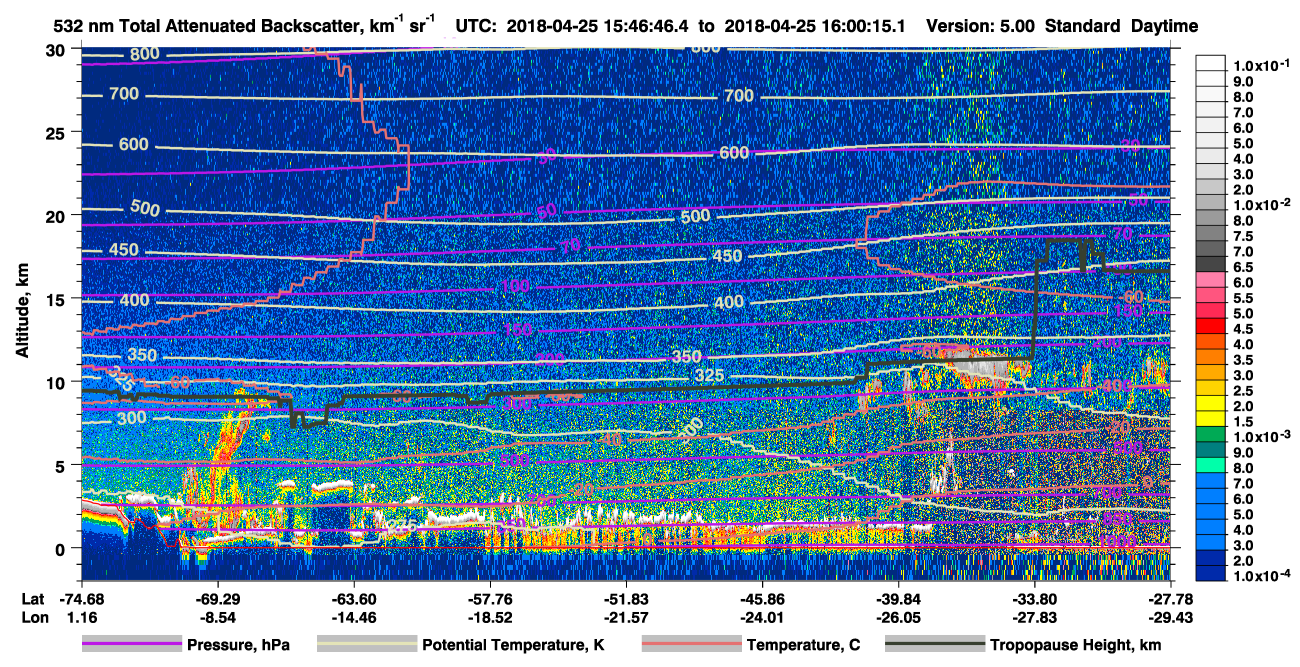Click longitude value -26.05
The height and width of the screenshot is (667, 1300).
click(899, 617)
